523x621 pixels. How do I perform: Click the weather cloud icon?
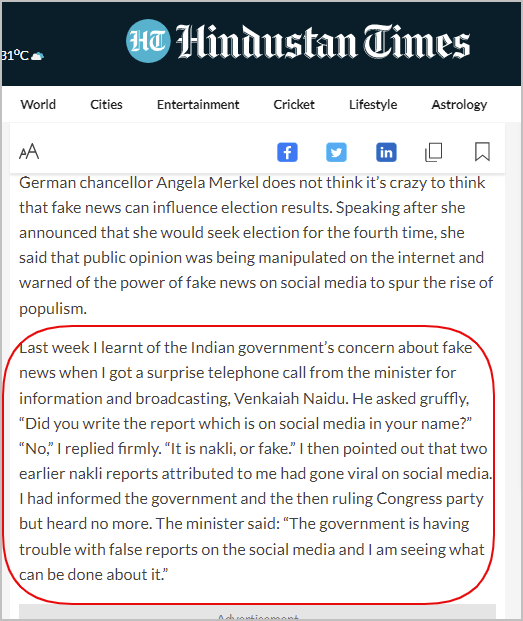click(x=37, y=56)
